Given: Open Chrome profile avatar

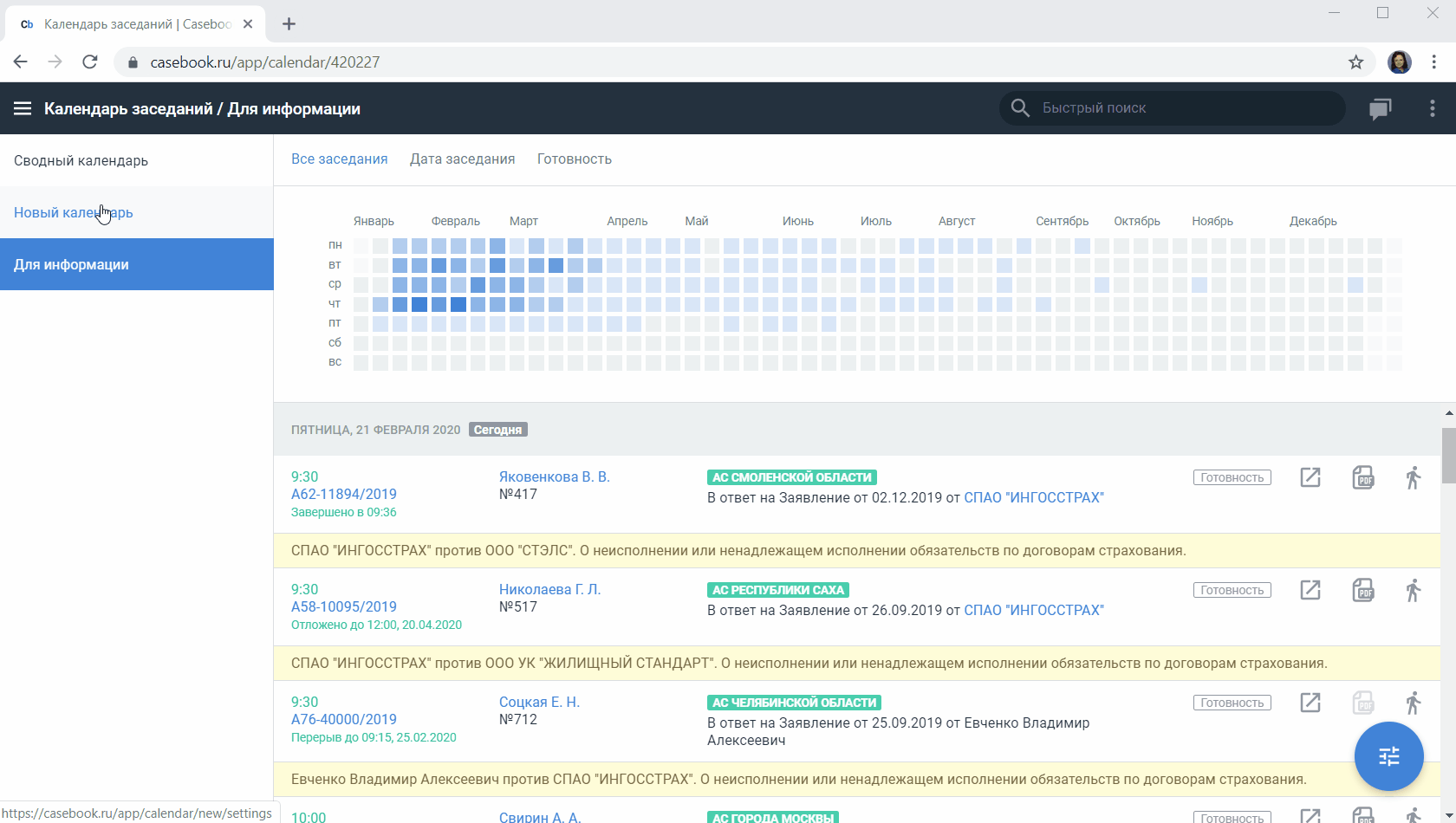Looking at the screenshot, I should coord(1400,62).
